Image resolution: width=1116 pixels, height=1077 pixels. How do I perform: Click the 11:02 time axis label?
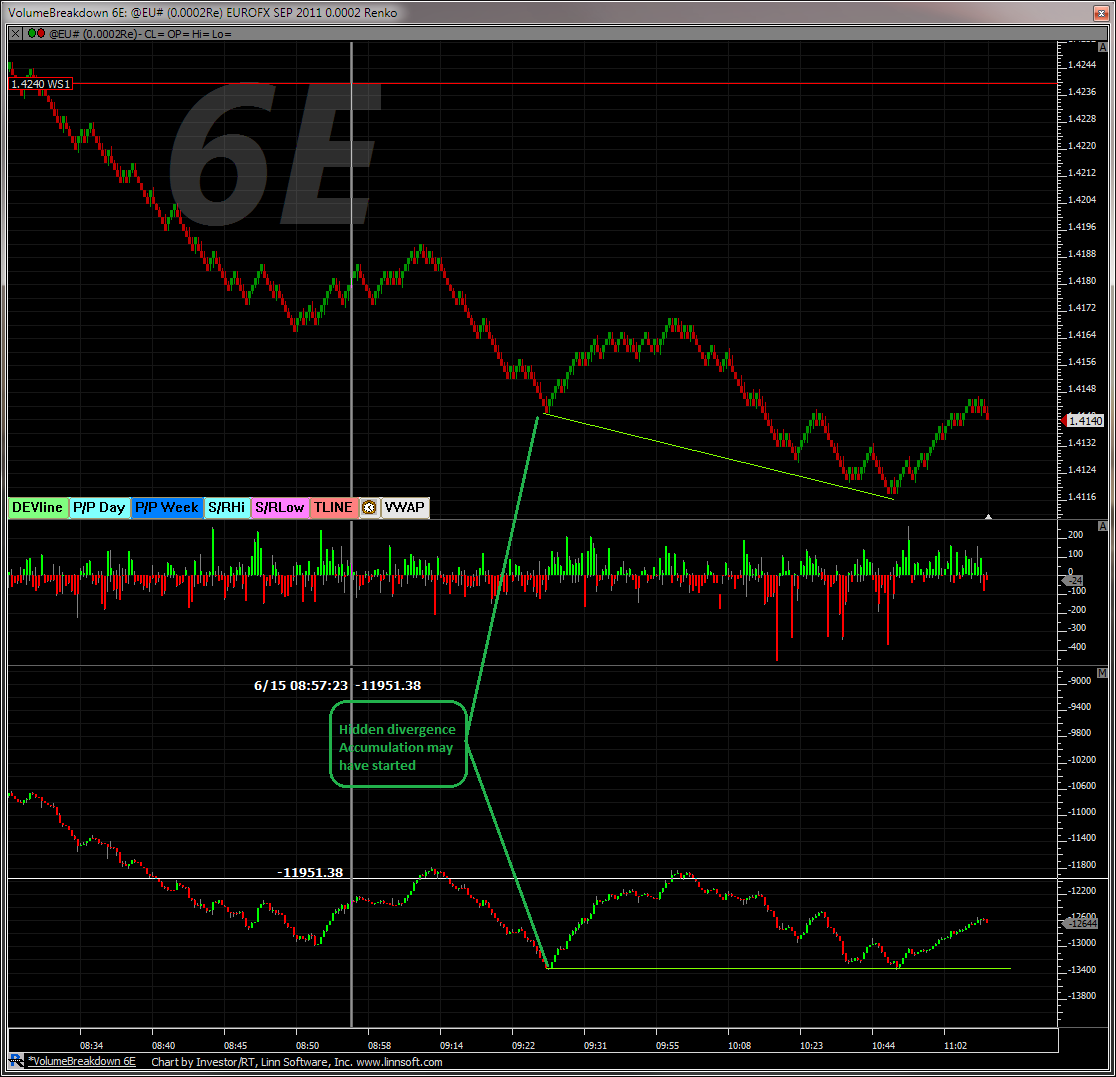(955, 1046)
